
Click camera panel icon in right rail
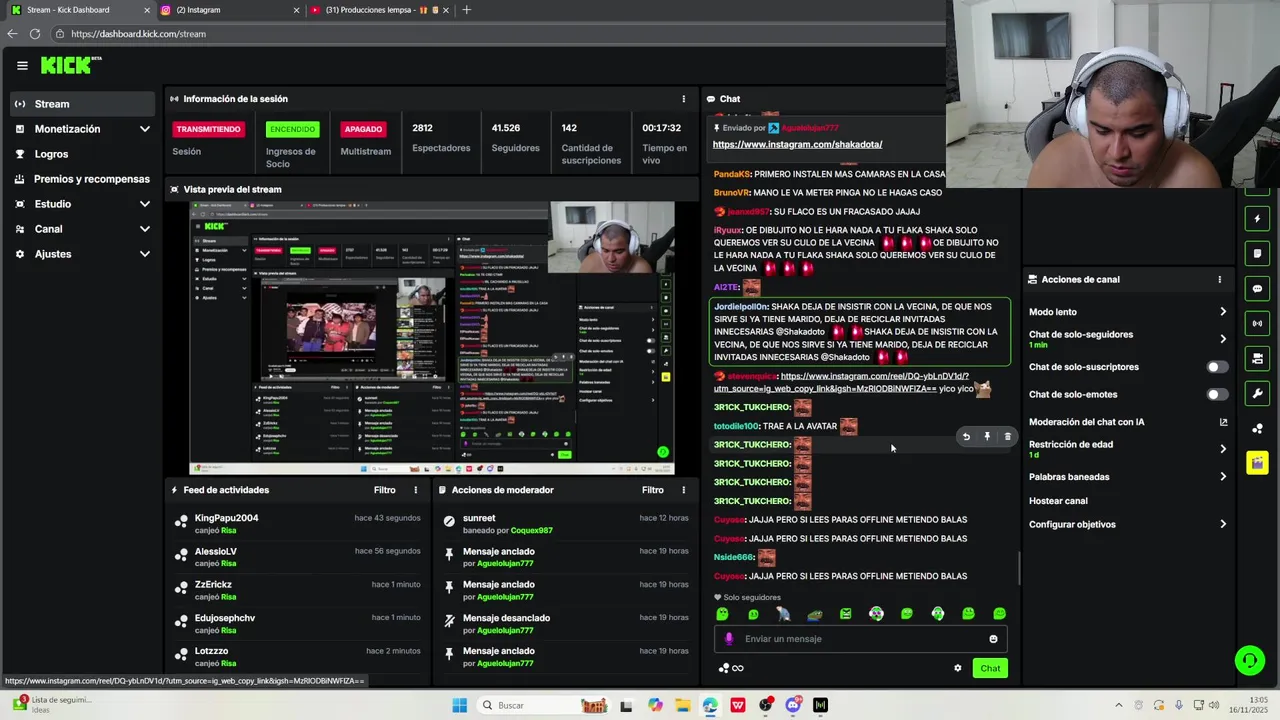1257,358
